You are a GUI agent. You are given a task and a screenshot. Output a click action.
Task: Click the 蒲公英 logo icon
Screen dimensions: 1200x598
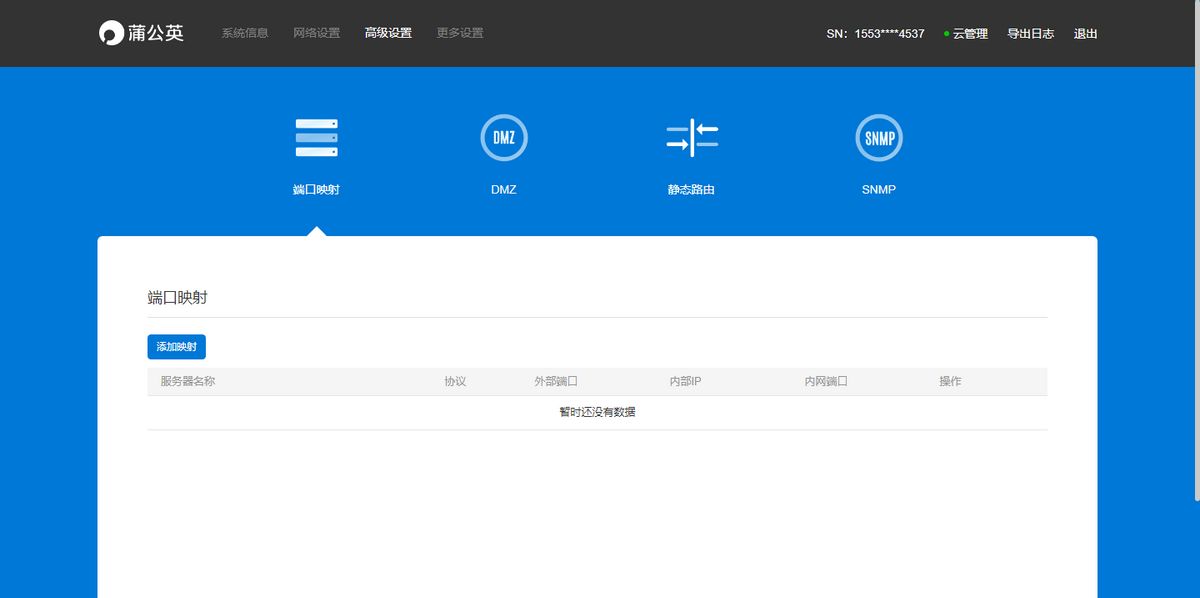[x=111, y=33]
